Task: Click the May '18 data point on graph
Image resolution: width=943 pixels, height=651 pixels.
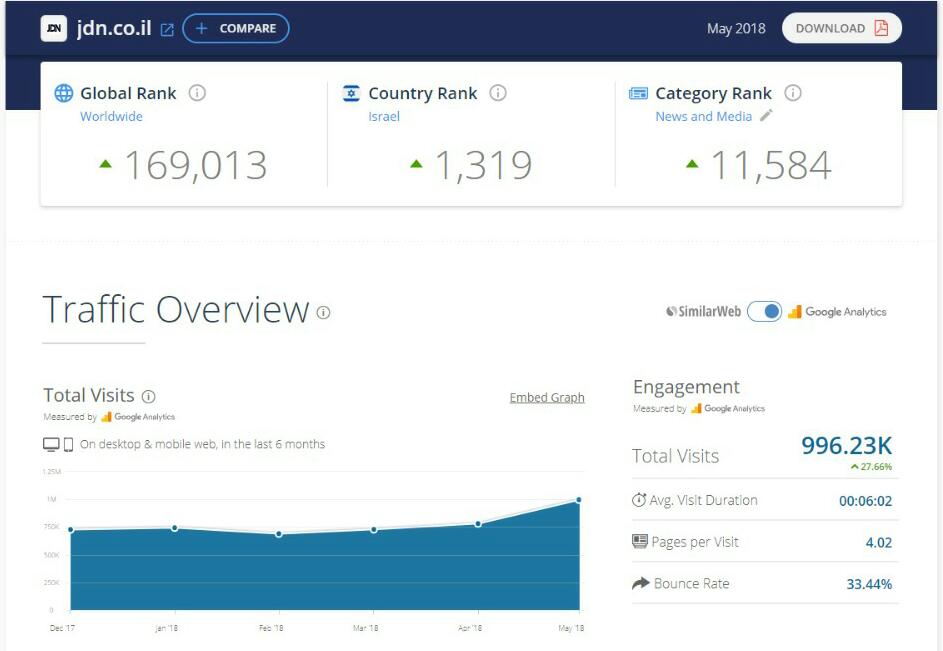Action: click(x=579, y=500)
